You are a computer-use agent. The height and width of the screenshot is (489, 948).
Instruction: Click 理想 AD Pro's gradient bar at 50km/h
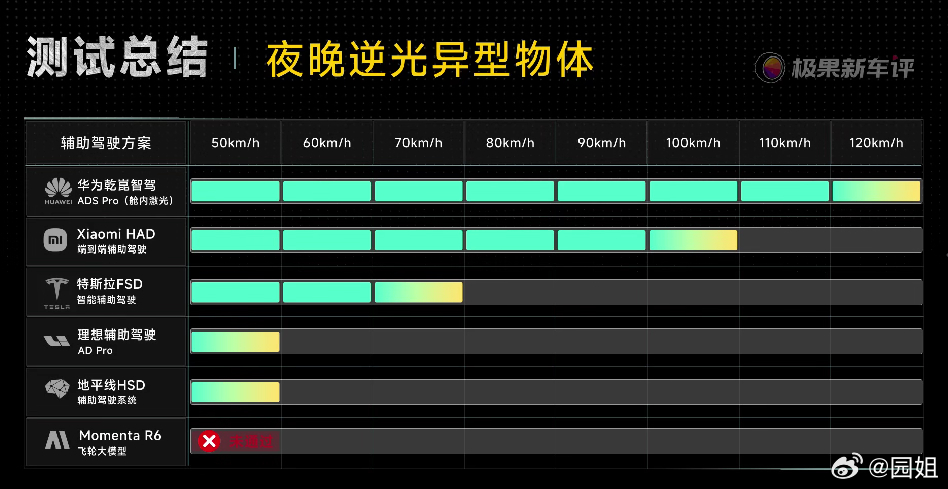[x=235, y=342]
